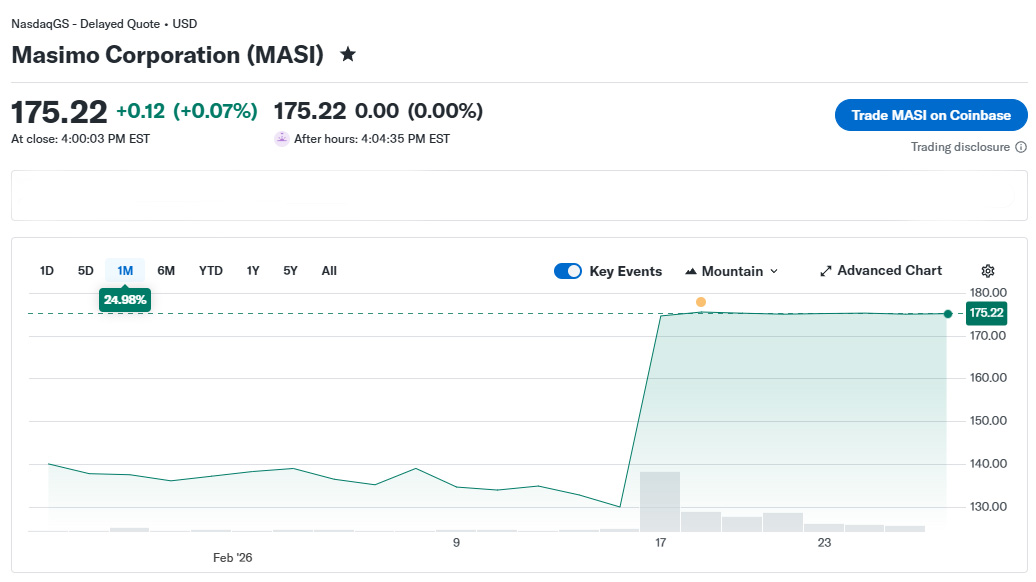Click the mountain chart type icon
Viewport: 1036px width, 582px height.
691,271
